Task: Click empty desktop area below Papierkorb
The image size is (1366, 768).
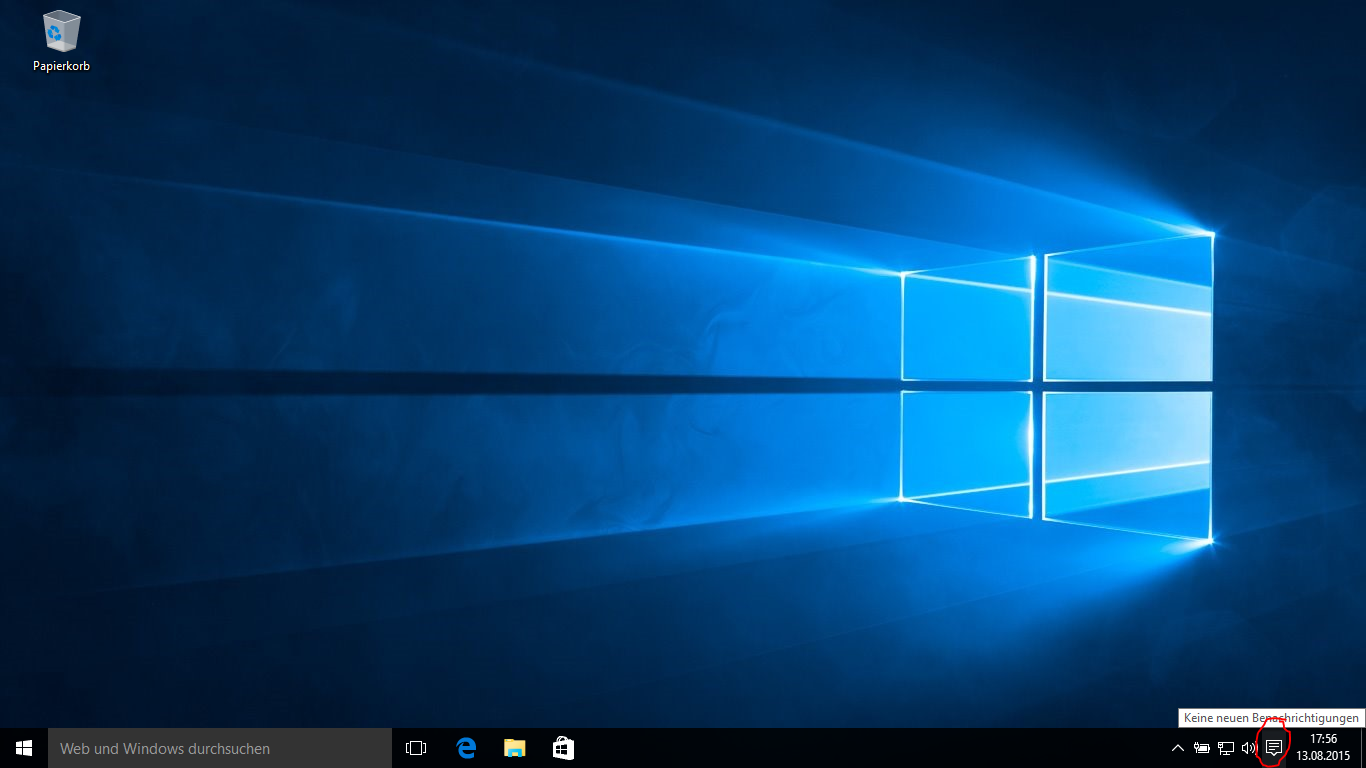Action: click(61, 200)
